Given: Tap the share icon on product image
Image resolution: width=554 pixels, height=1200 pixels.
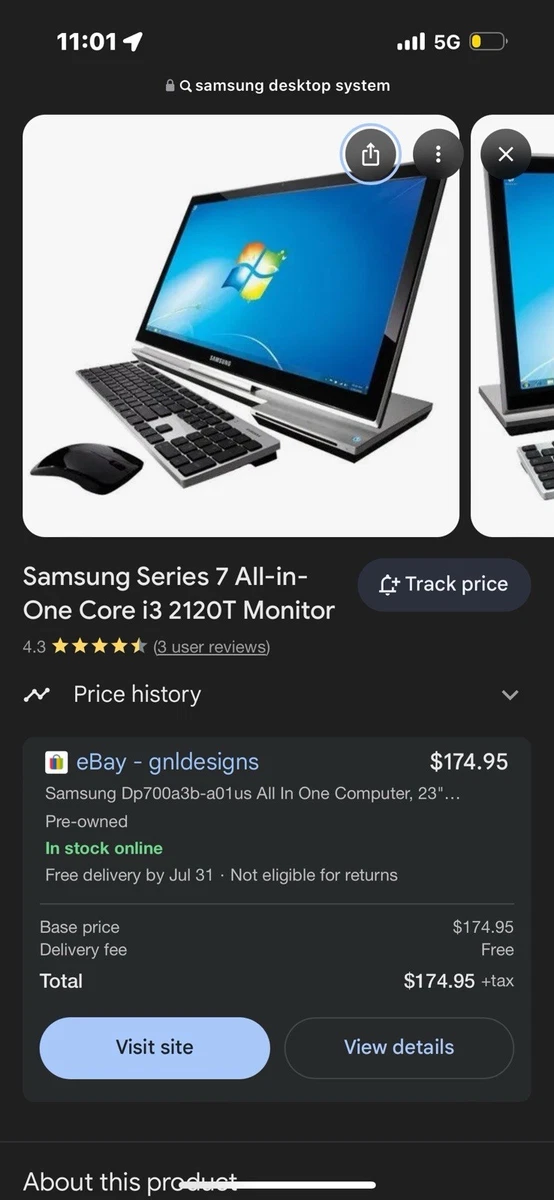Looking at the screenshot, I should pos(371,154).
